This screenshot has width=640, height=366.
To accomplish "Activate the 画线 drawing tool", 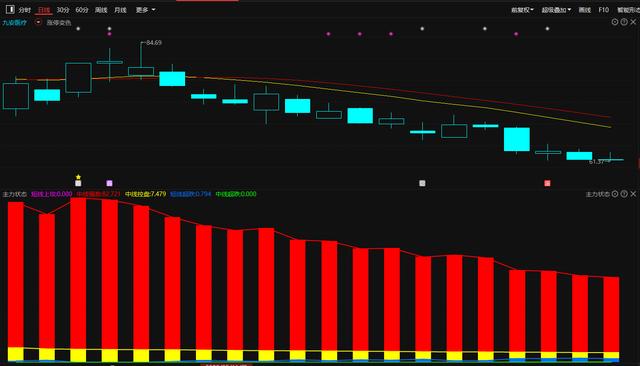I will [584, 10].
